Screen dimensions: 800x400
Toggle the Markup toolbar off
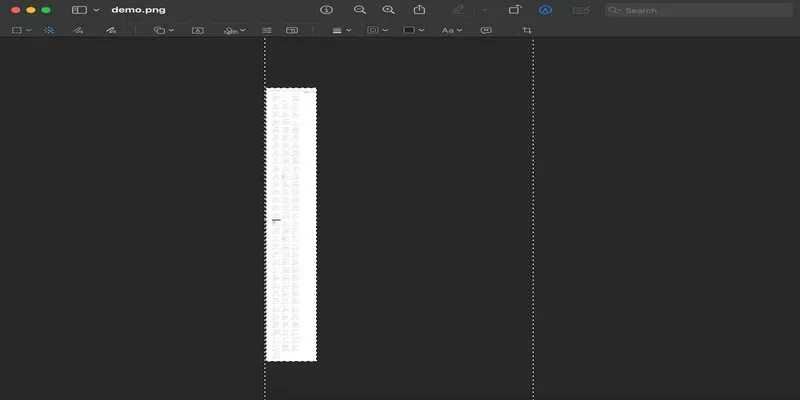[545, 10]
